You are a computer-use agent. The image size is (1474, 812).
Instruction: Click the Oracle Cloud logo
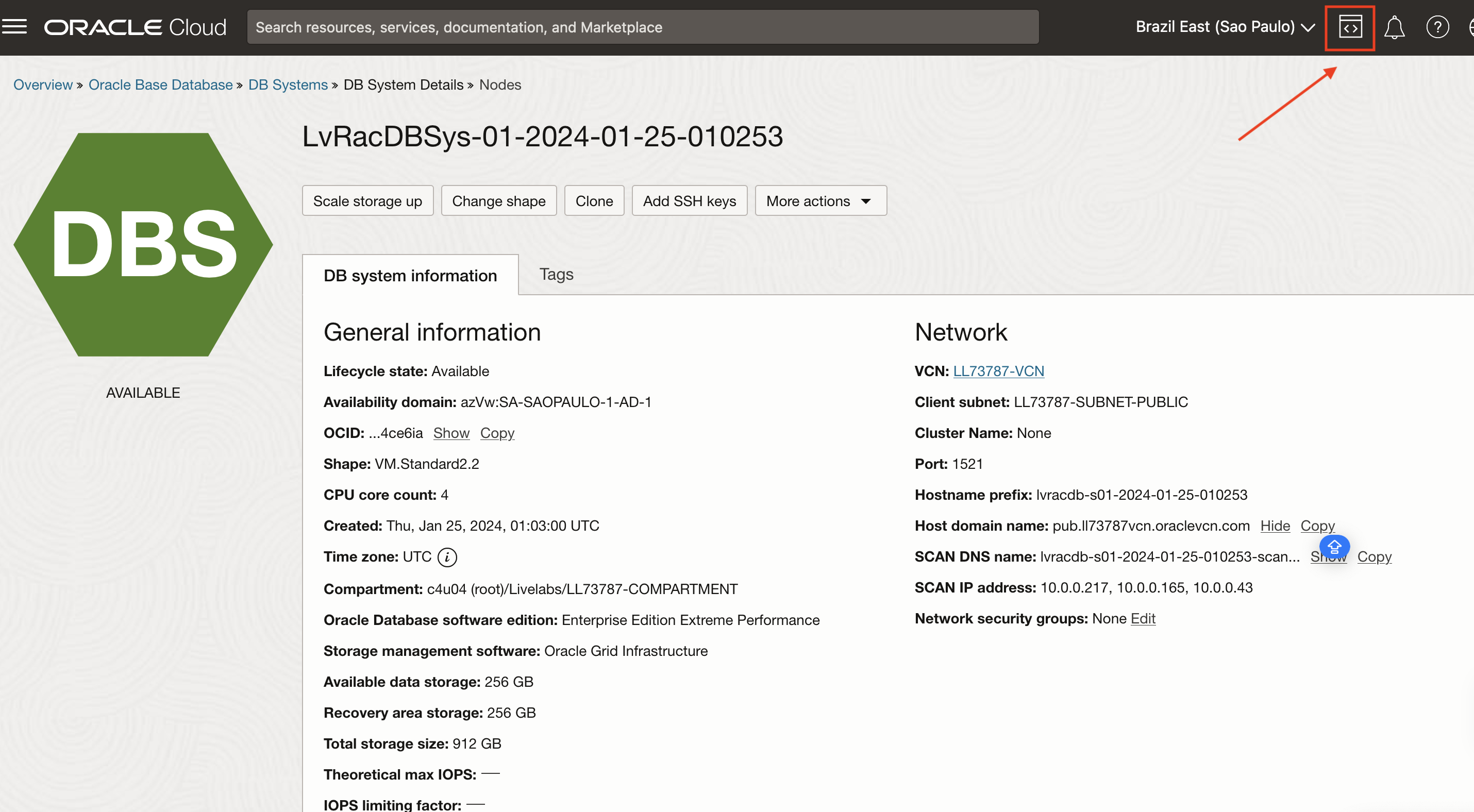click(x=136, y=27)
